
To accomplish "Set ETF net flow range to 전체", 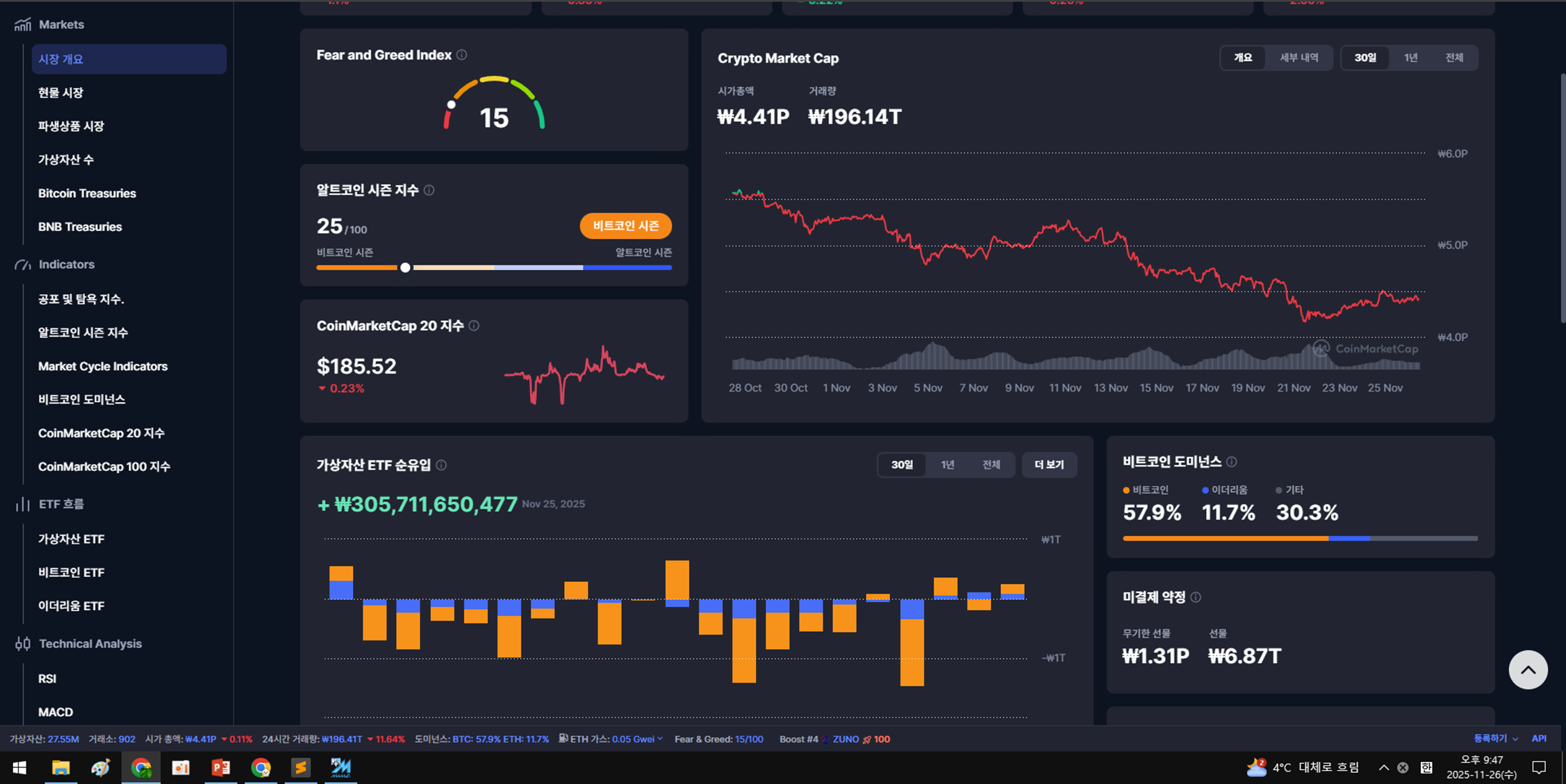I will pyautogui.click(x=991, y=465).
